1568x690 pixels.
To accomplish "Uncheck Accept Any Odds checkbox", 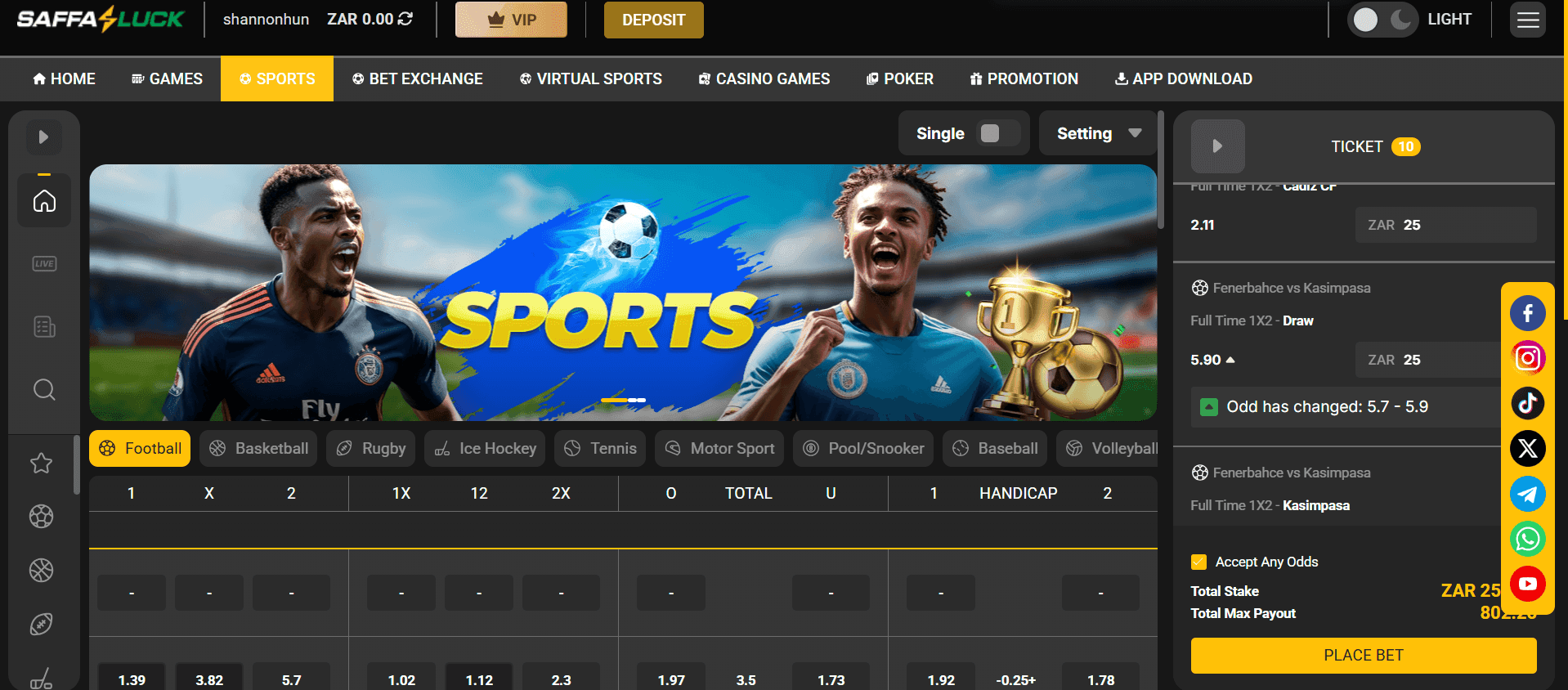I will [x=1198, y=562].
